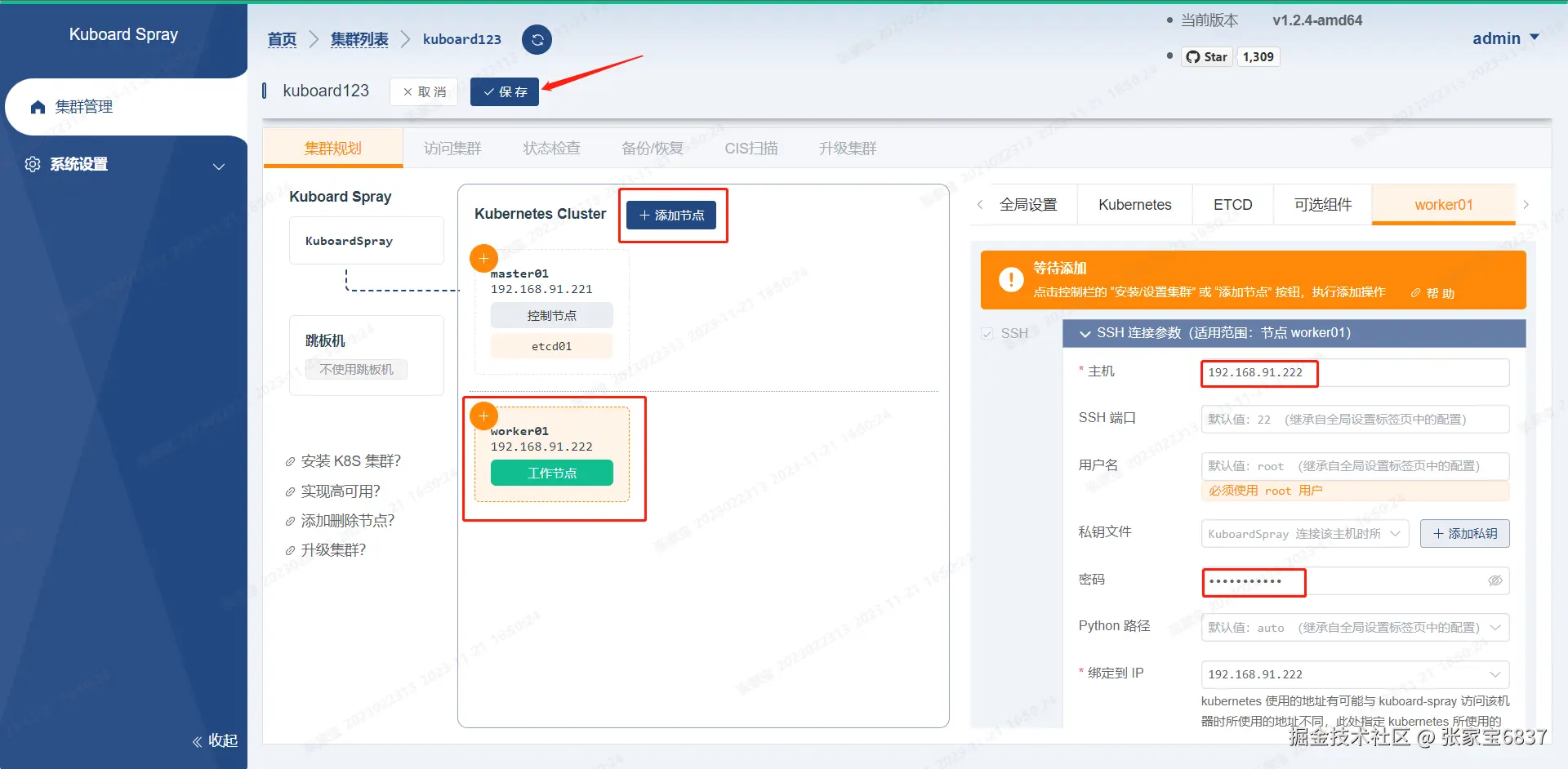Click the plus icon on master01 node
The height and width of the screenshot is (769, 1568).
click(x=483, y=258)
